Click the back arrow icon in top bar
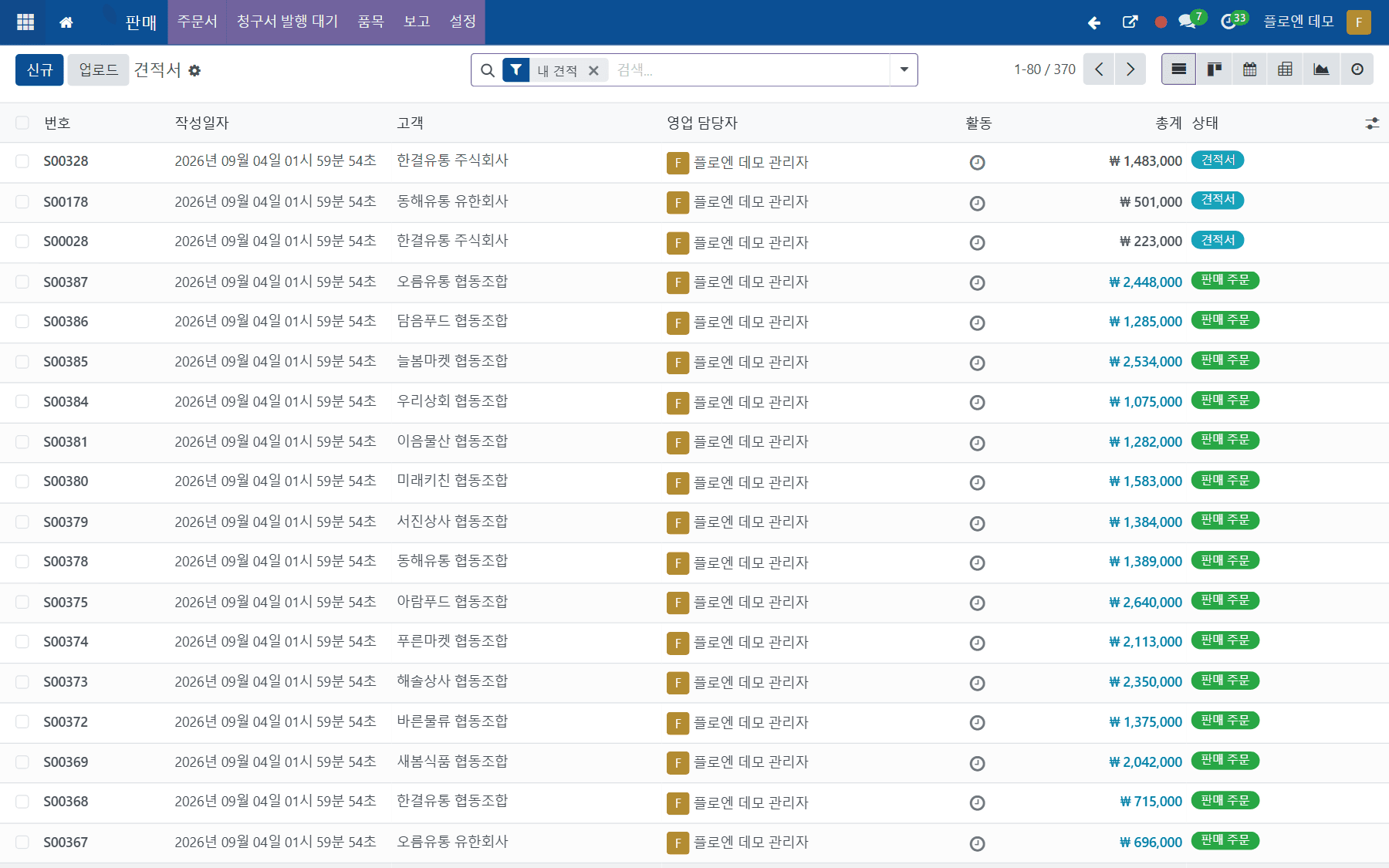 coord(1093,22)
